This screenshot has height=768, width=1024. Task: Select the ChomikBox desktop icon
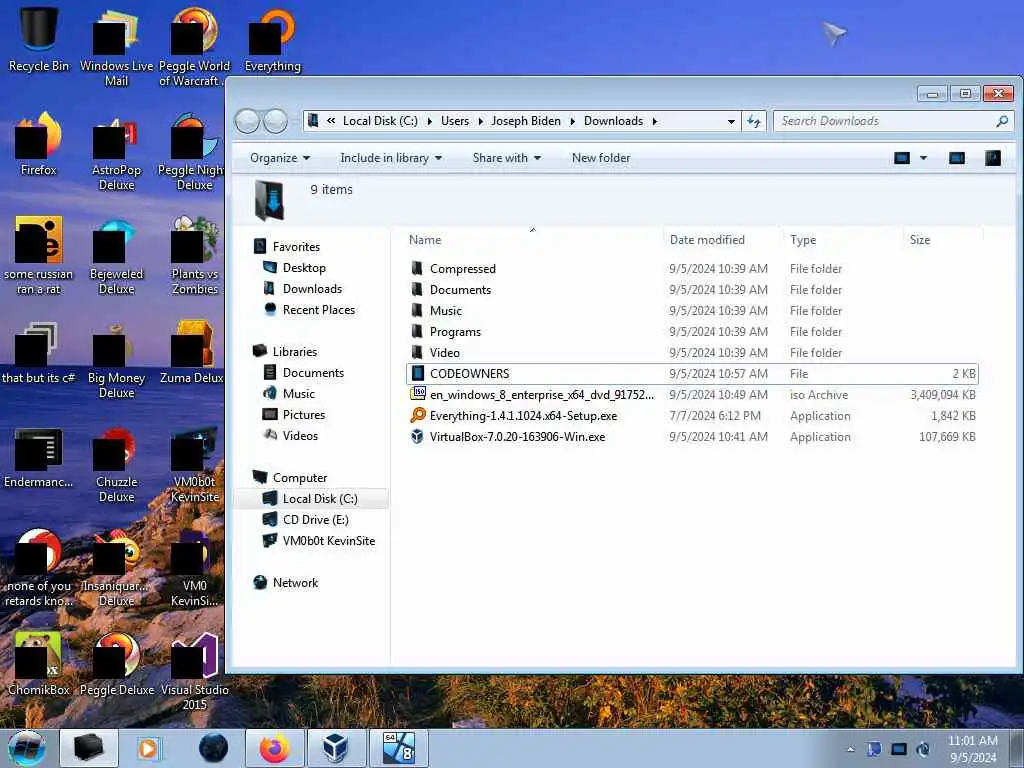pyautogui.click(x=39, y=663)
